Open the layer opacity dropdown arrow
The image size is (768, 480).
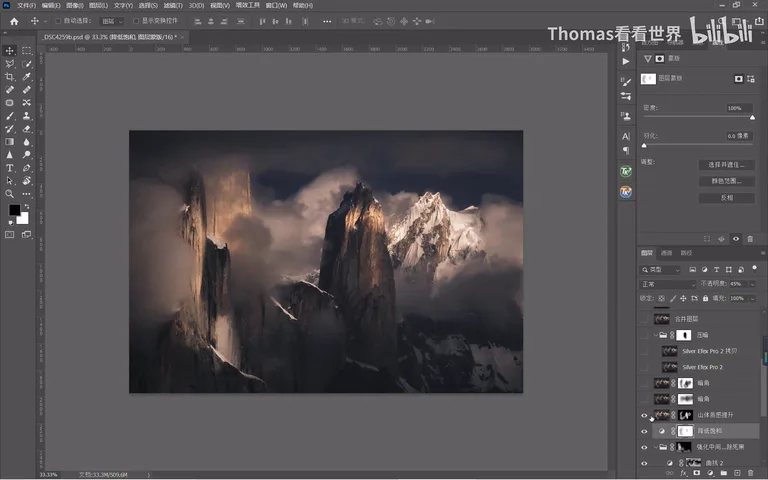[752, 284]
